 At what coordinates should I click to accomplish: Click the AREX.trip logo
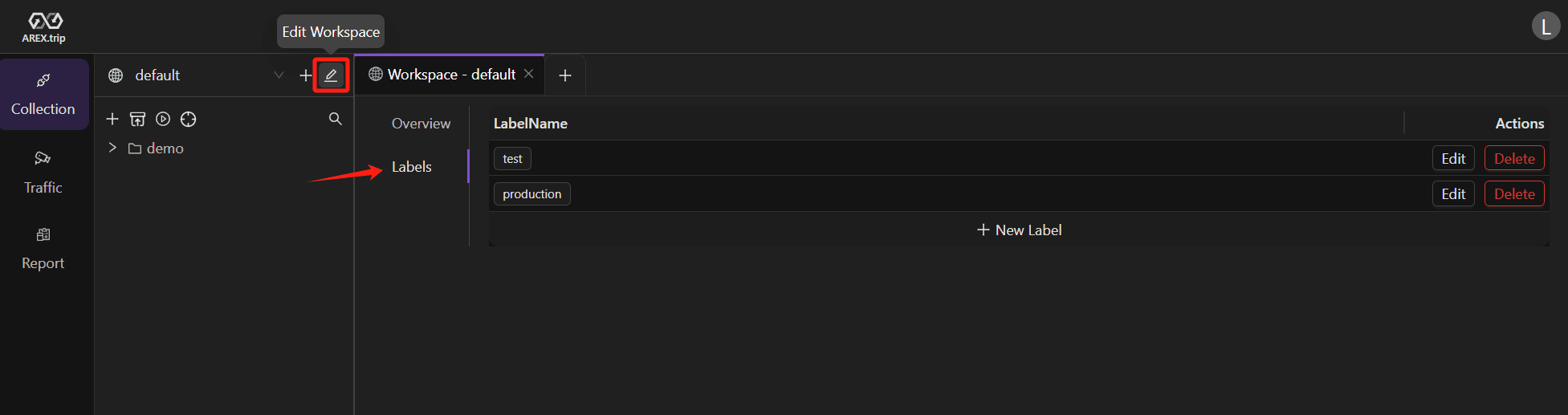click(x=44, y=26)
